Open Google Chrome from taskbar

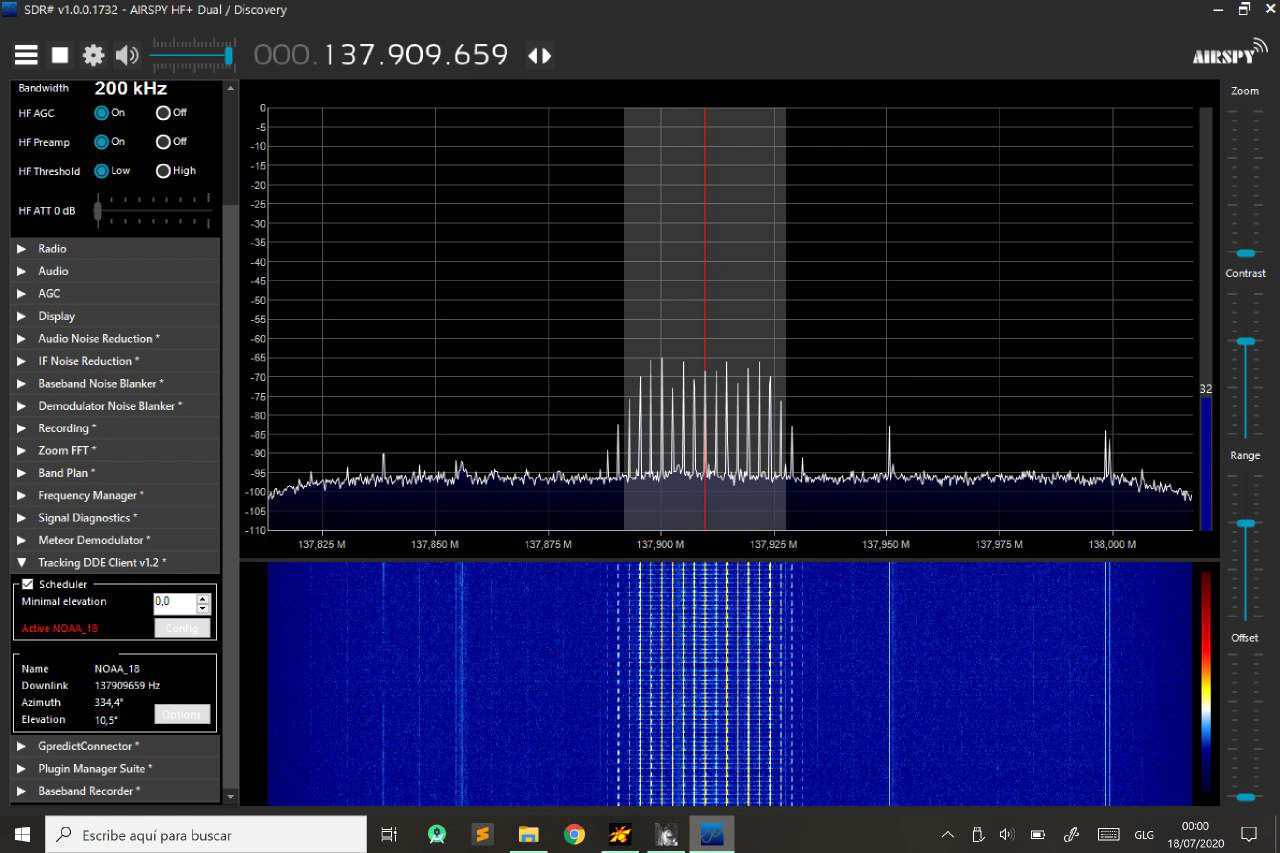[x=574, y=834]
